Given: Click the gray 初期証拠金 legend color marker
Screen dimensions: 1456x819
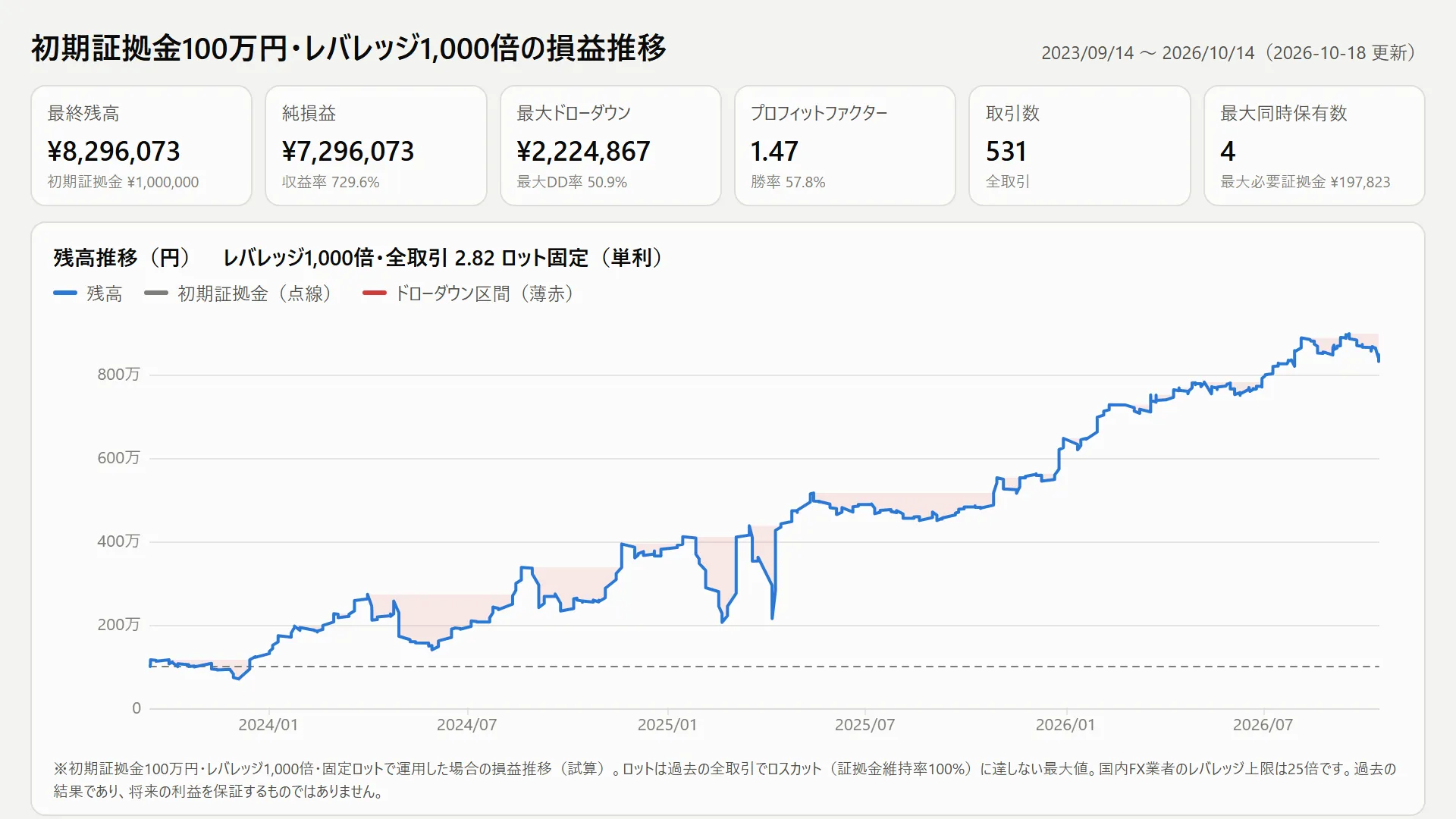Looking at the screenshot, I should pyautogui.click(x=156, y=293).
